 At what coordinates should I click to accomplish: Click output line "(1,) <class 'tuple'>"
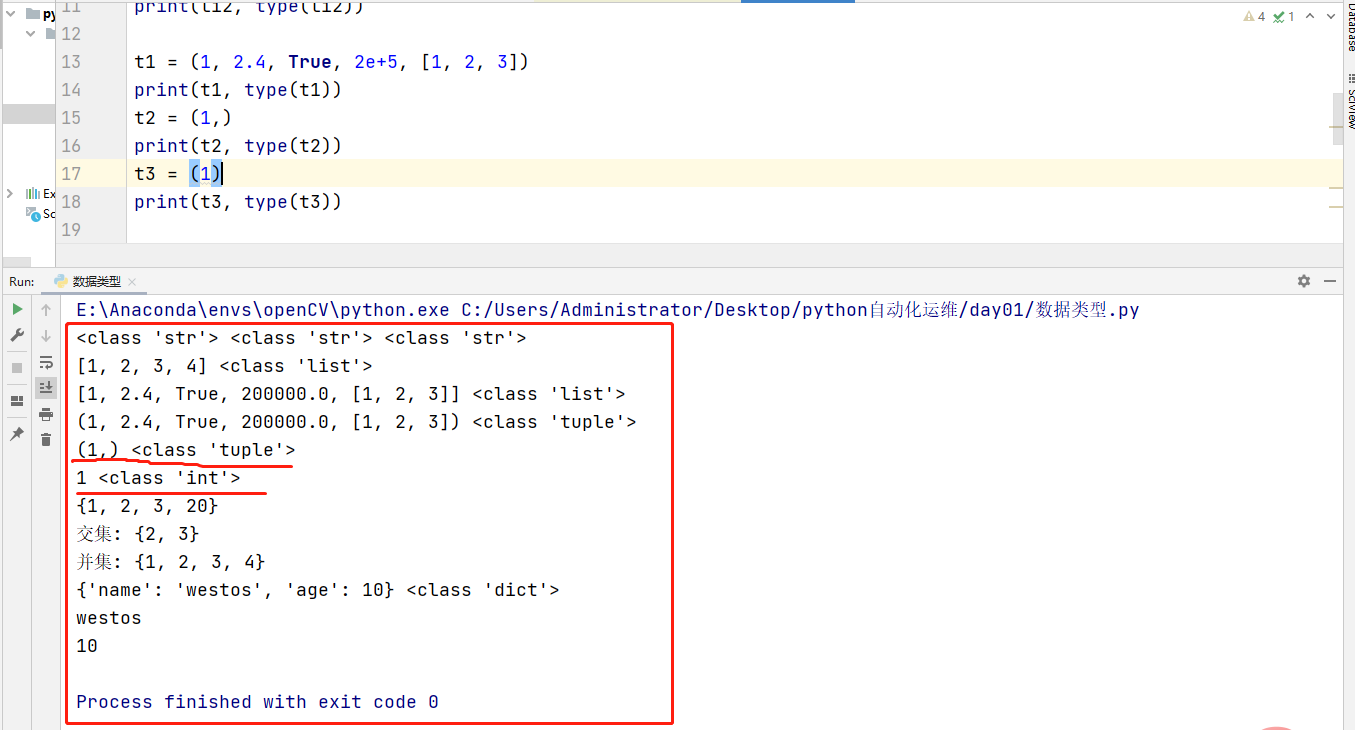click(186, 450)
